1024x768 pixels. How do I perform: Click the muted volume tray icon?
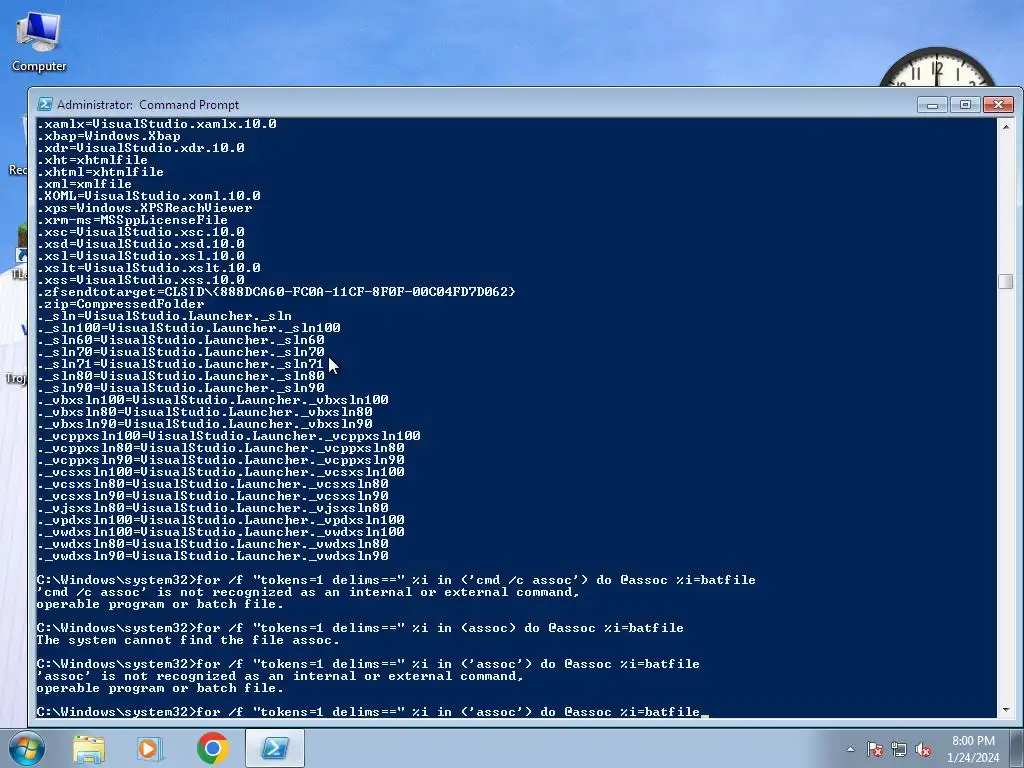click(923, 749)
